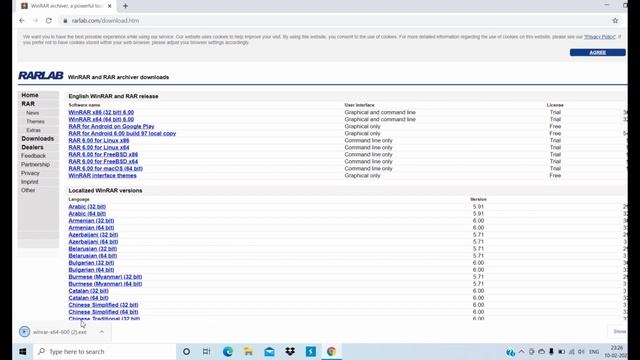Open the Windows Start menu
The width and height of the screenshot is (640, 360).
click(22, 351)
